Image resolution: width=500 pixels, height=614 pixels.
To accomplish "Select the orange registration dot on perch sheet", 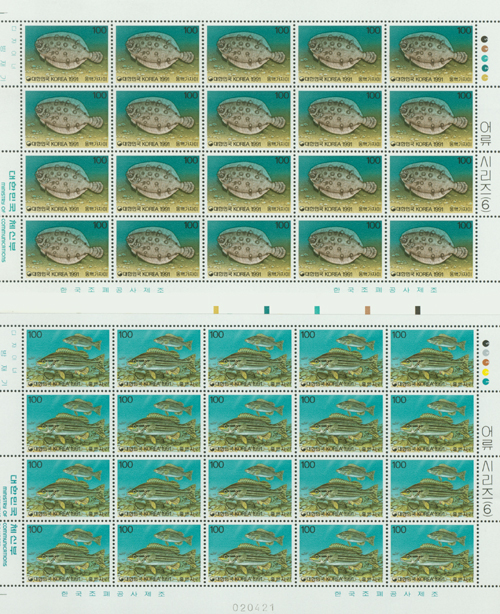I will pos(486,362).
